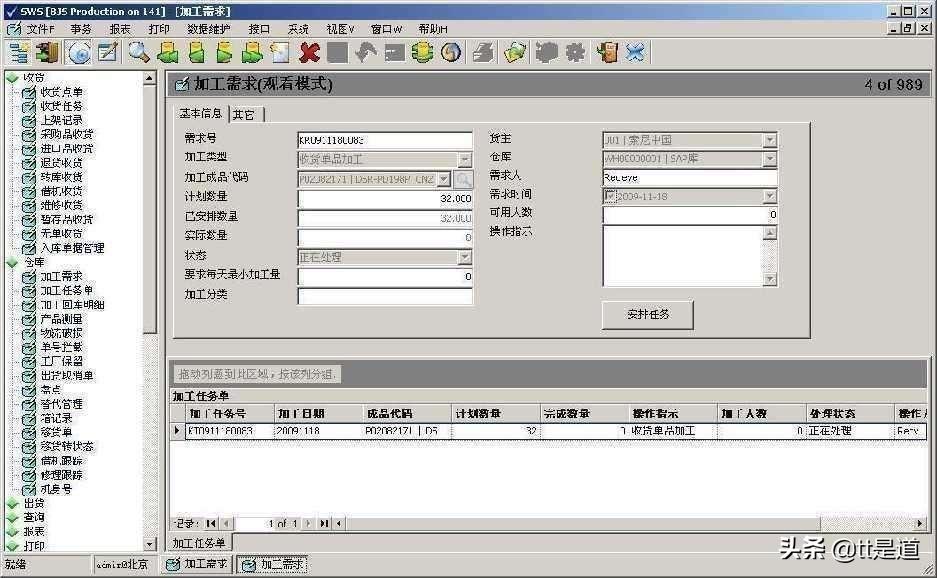Click the 加工日期 column header
Viewport: 937px width, 578px height.
pos(319,414)
